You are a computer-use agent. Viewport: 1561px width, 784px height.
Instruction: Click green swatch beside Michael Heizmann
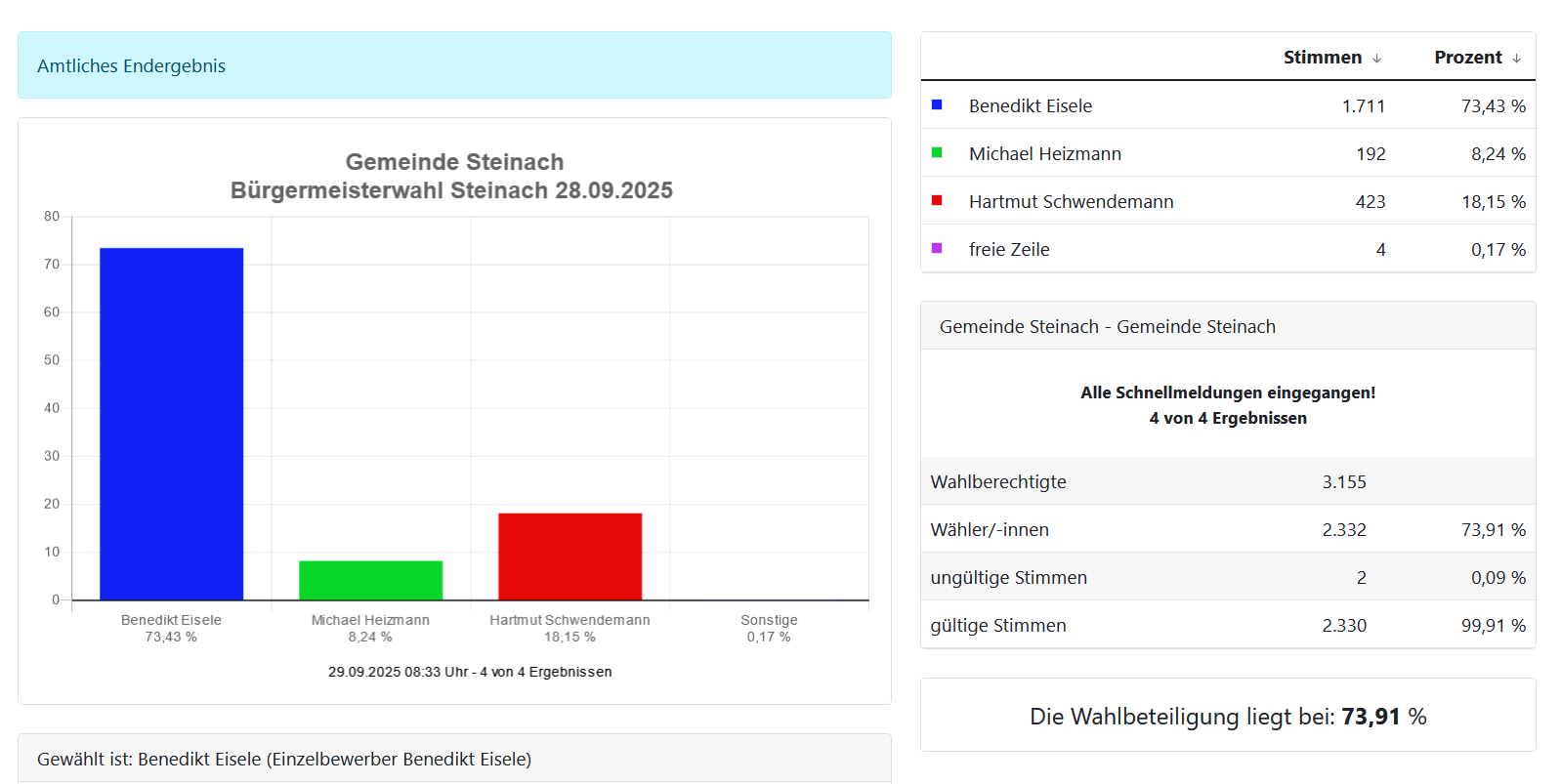(937, 152)
